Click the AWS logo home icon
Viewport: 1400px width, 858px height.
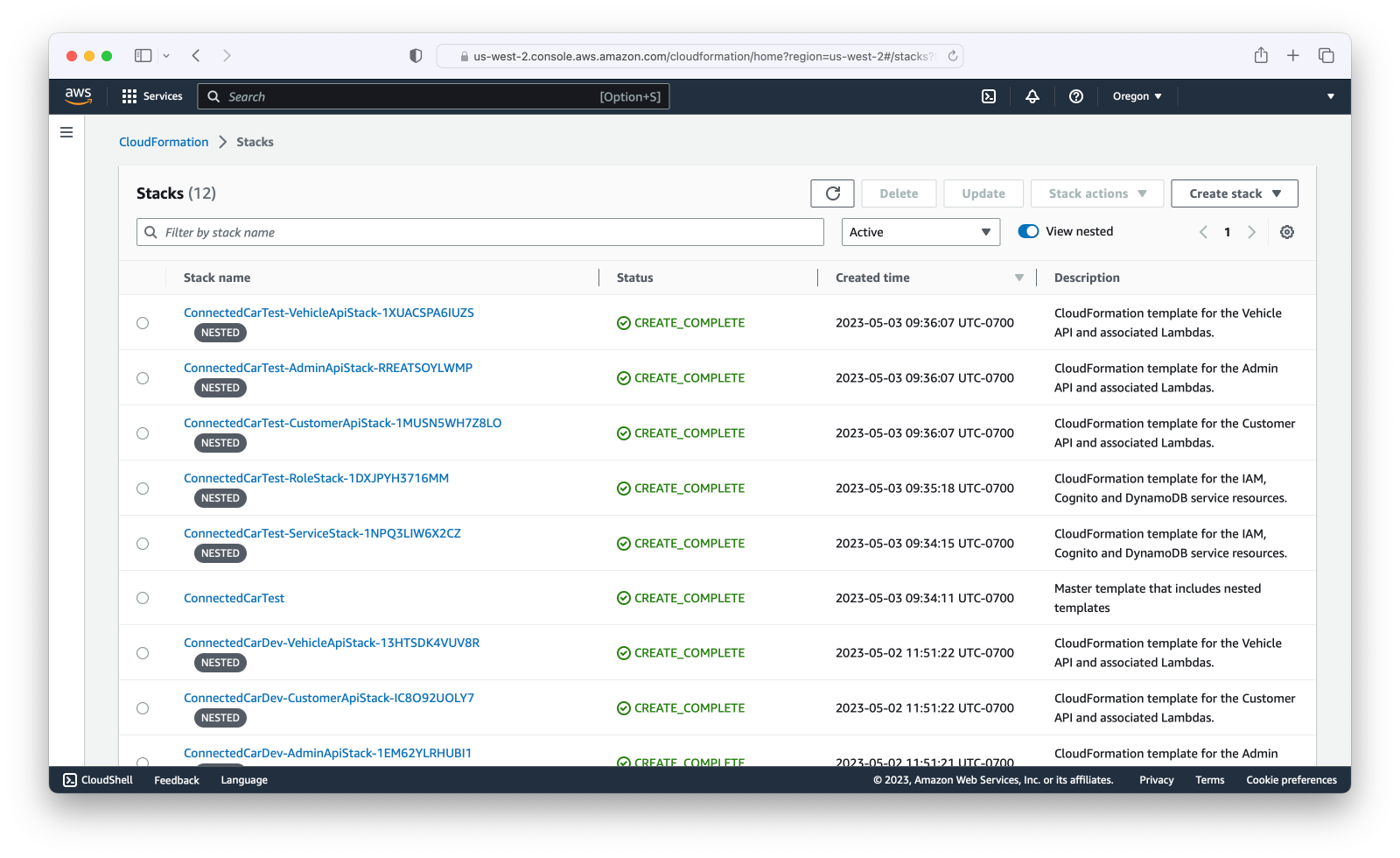78,96
